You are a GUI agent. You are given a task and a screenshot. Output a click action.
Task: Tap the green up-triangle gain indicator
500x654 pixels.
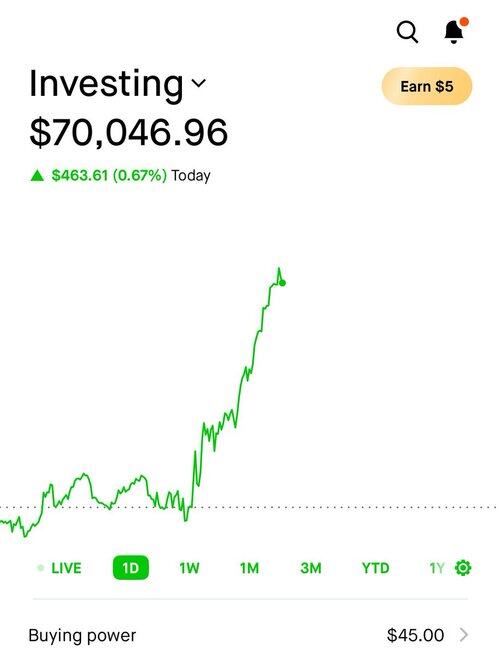point(37,175)
